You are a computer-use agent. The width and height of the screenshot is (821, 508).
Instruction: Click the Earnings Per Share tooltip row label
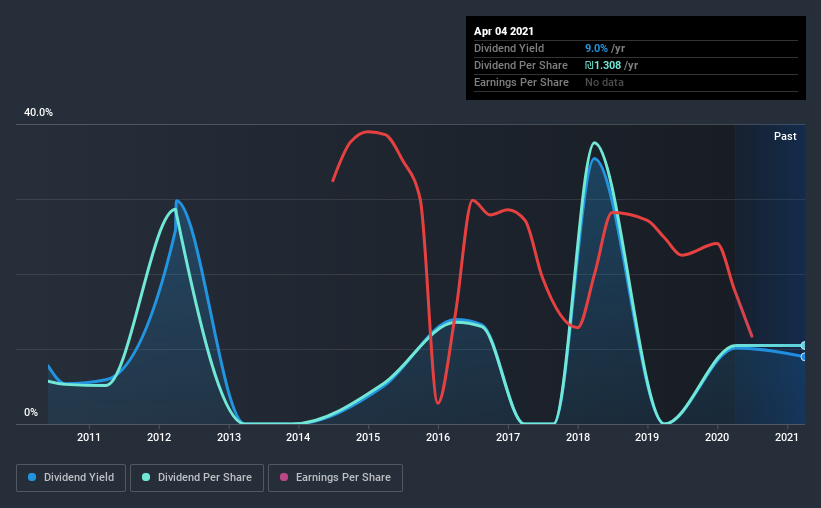521,82
